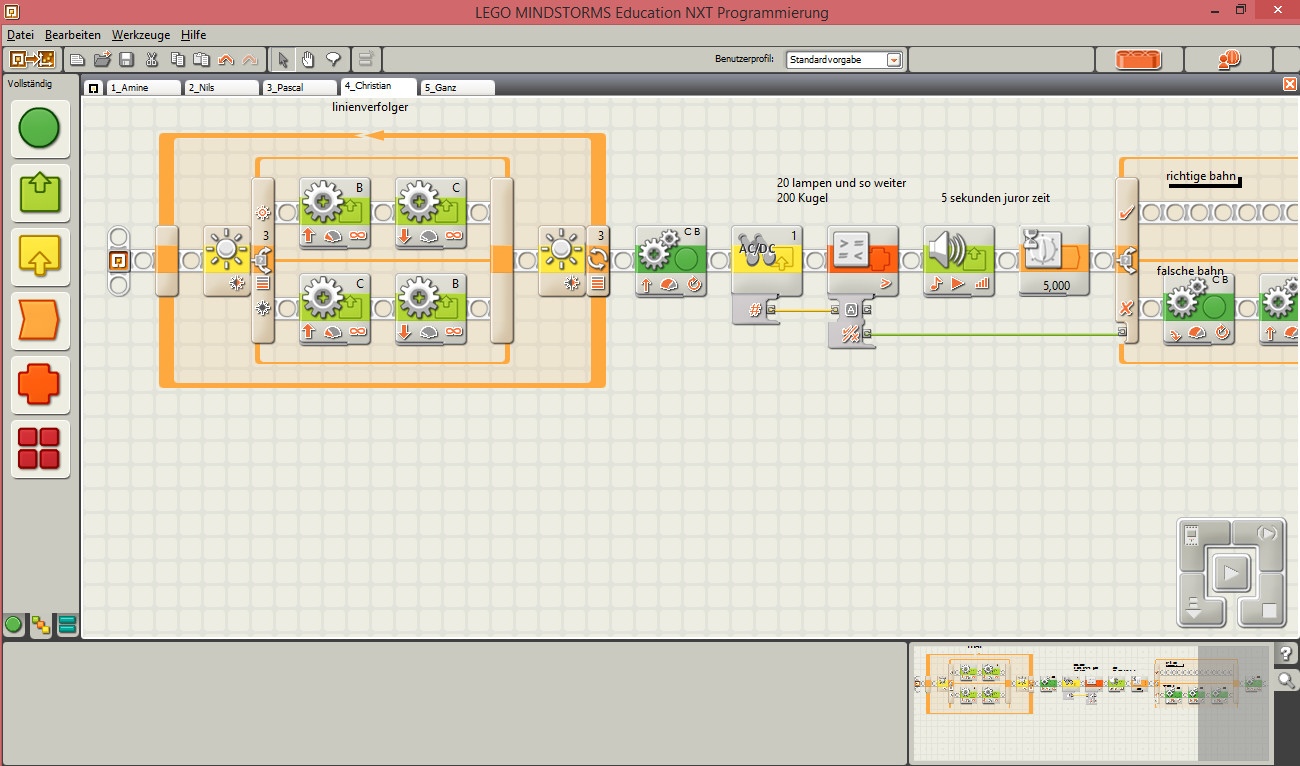Select the bottom-left motor C block in the switch

pyautogui.click(x=335, y=309)
